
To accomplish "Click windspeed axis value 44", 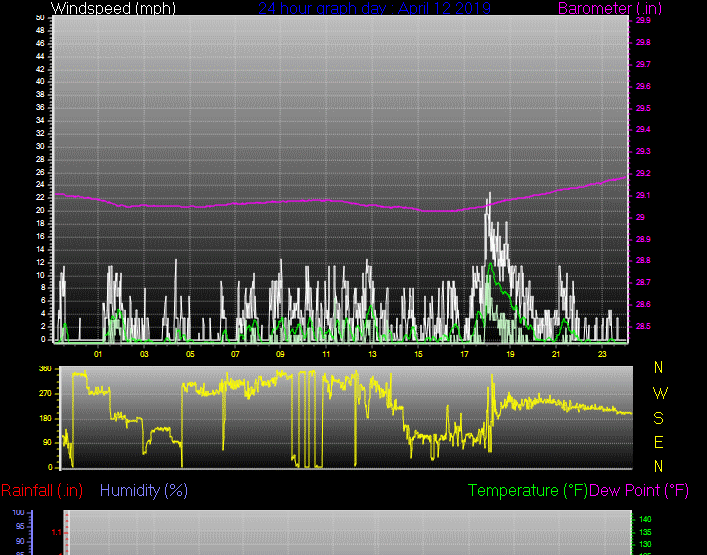I will pos(40,56).
